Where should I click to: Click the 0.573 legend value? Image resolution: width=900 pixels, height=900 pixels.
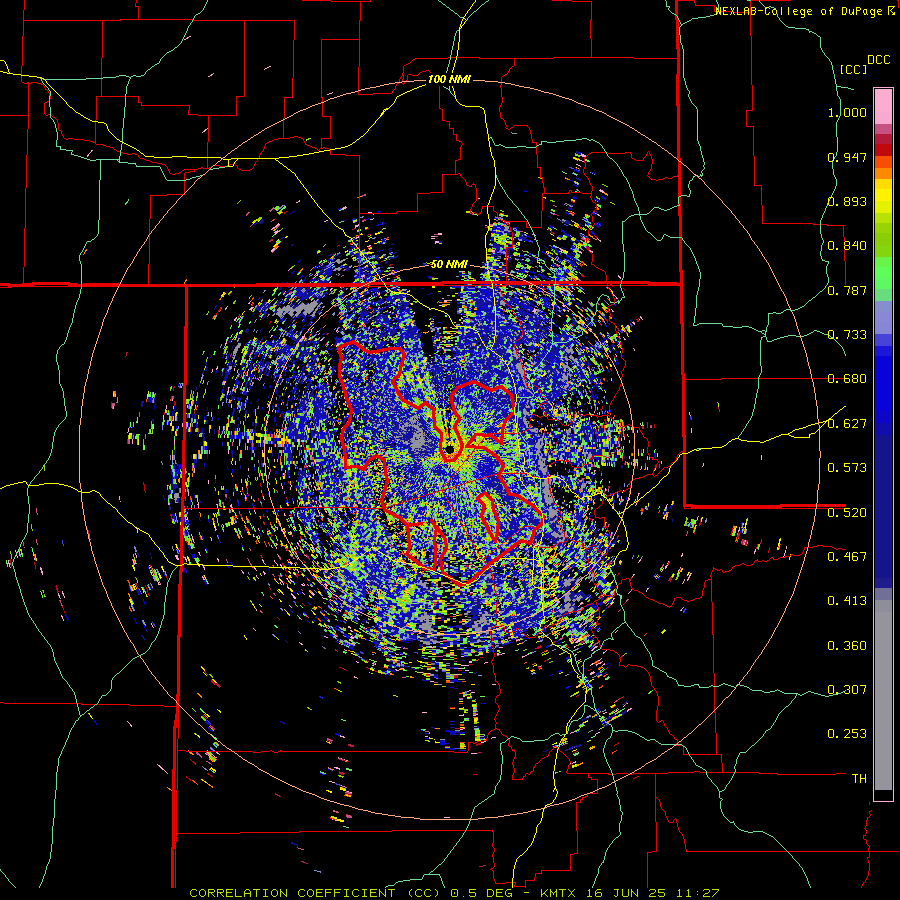pyautogui.click(x=847, y=468)
